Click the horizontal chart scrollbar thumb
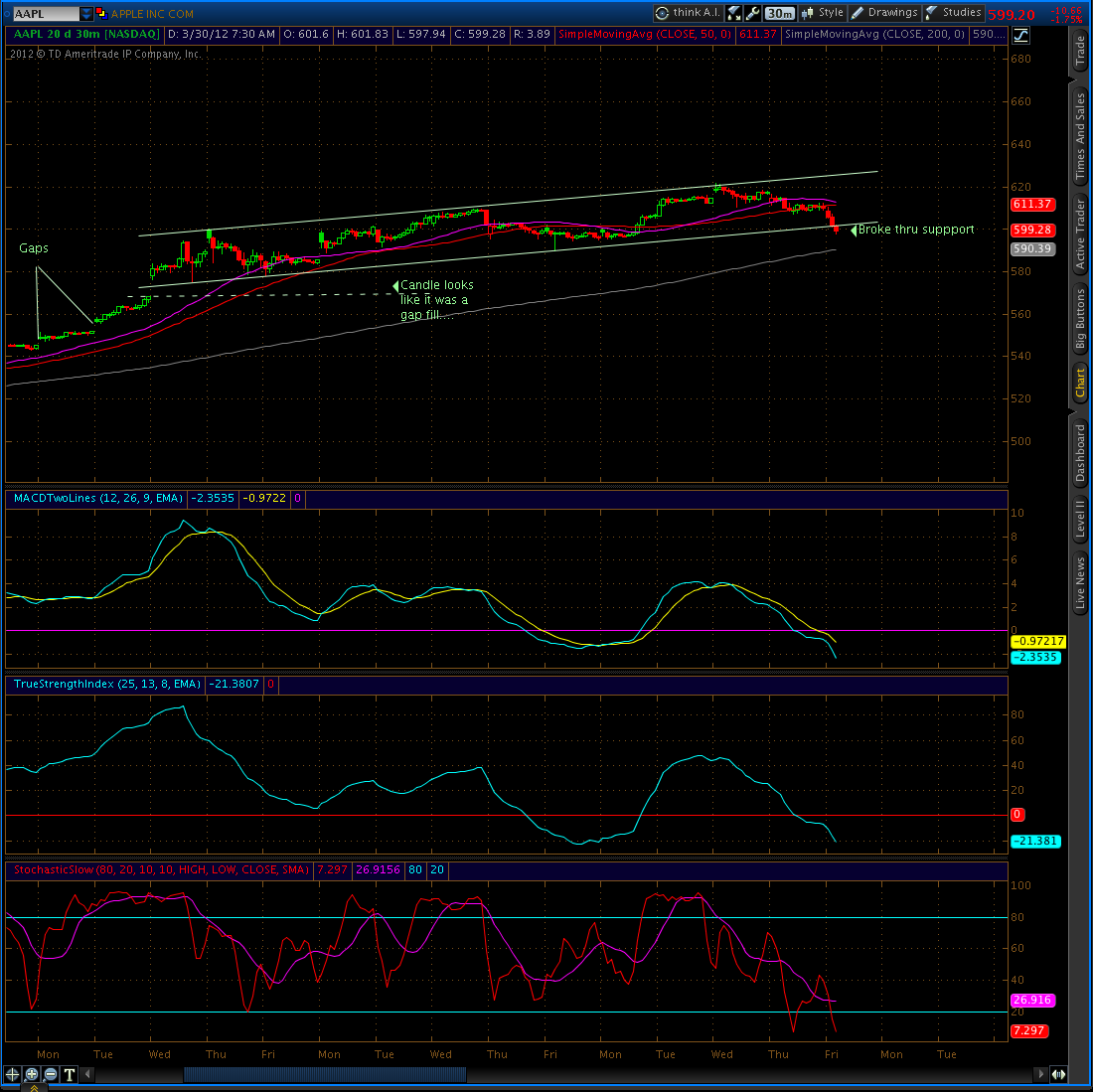The image size is (1093, 1092). [x=325, y=1074]
